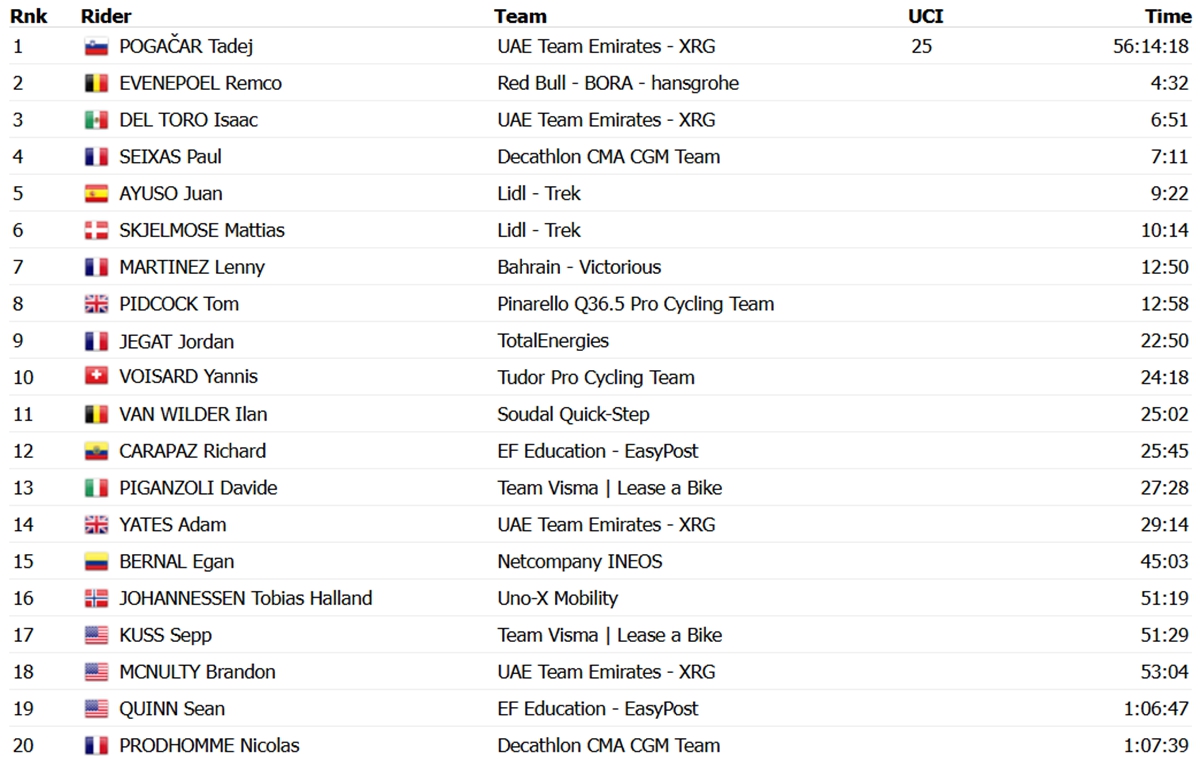This screenshot has height=759, width=1200.
Task: Select rider KUSS Sepp
Action: click(x=165, y=635)
